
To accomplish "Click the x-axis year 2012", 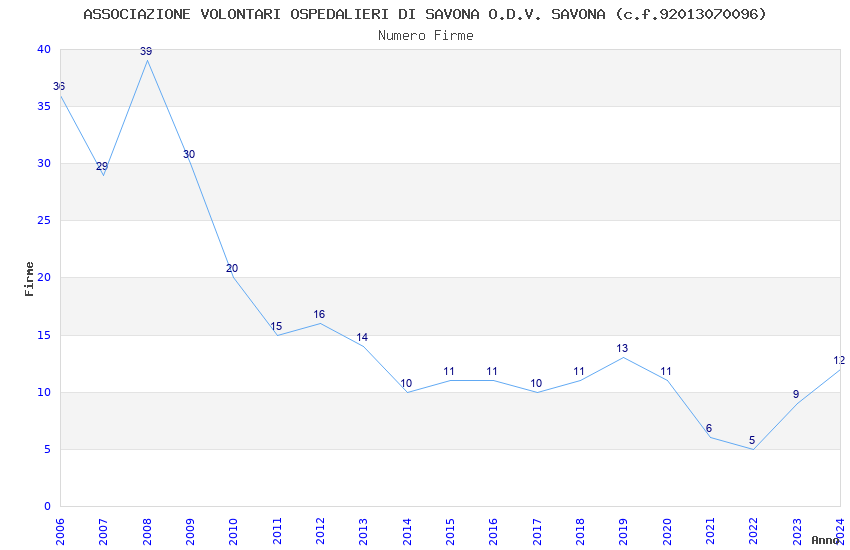I will [x=320, y=531].
